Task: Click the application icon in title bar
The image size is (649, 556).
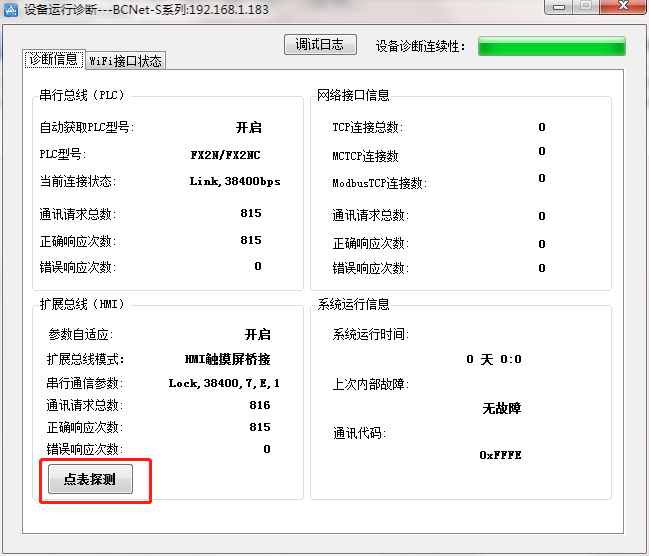Action: tap(10, 7)
